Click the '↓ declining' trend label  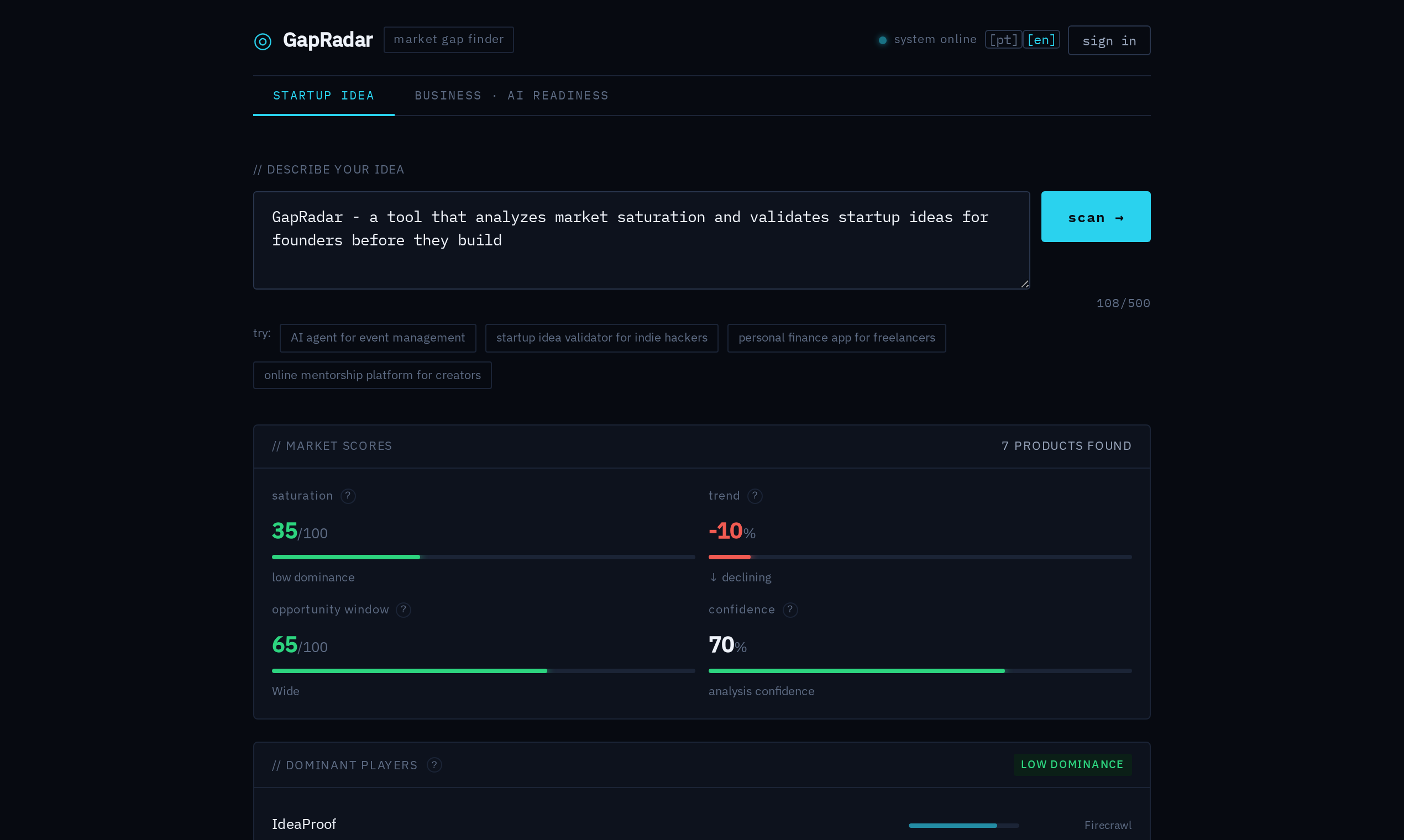tap(740, 577)
